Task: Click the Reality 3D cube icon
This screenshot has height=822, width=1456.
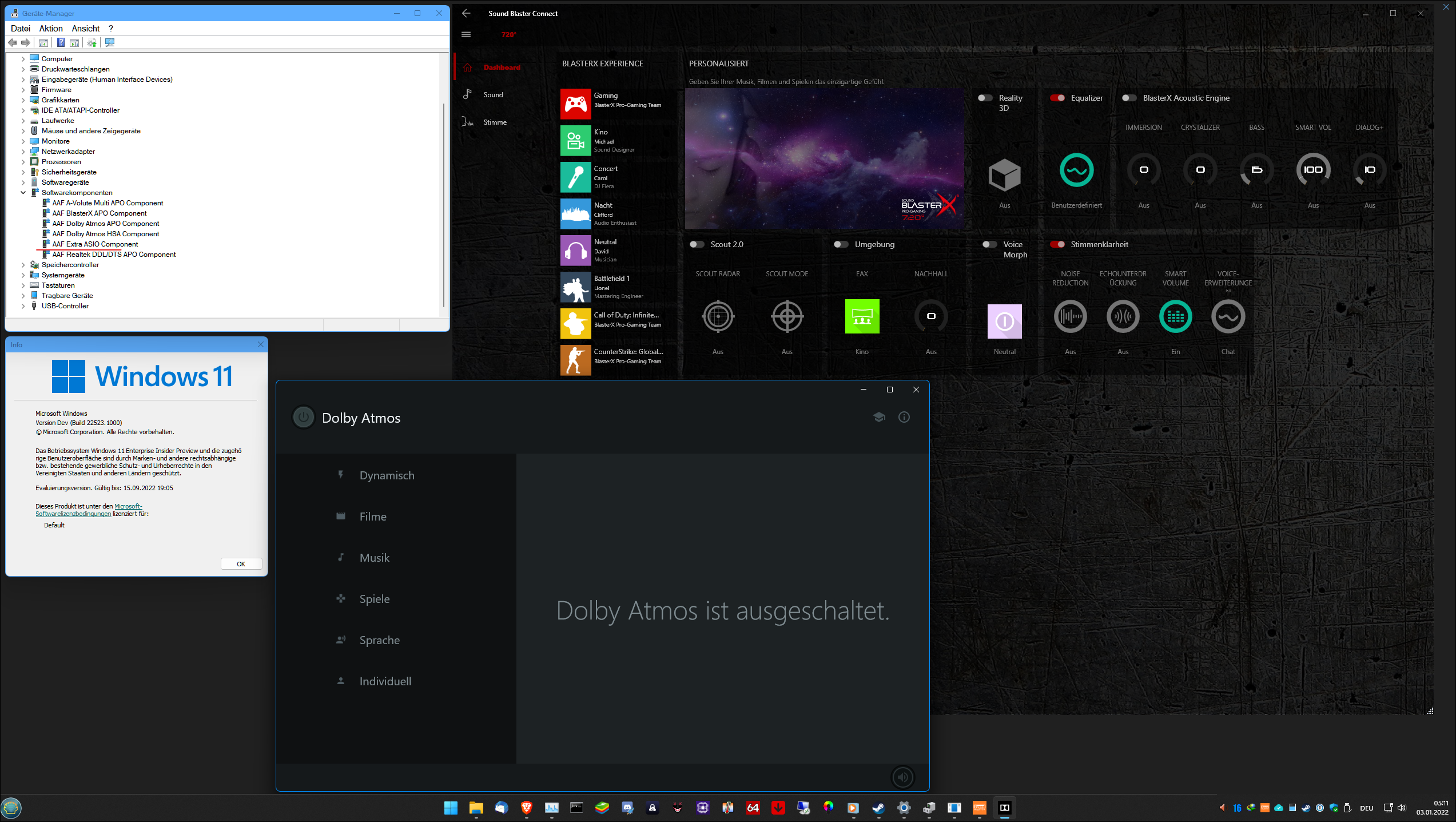Action: [1004, 175]
